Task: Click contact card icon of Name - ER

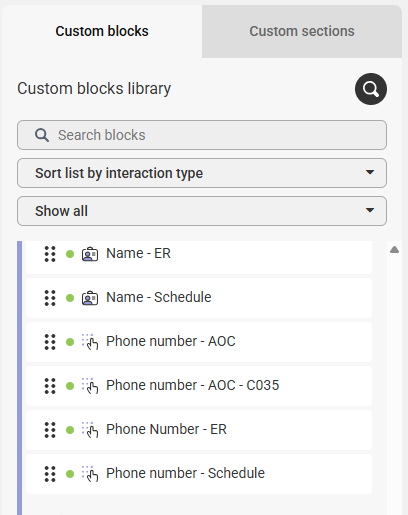Action: [x=90, y=254]
